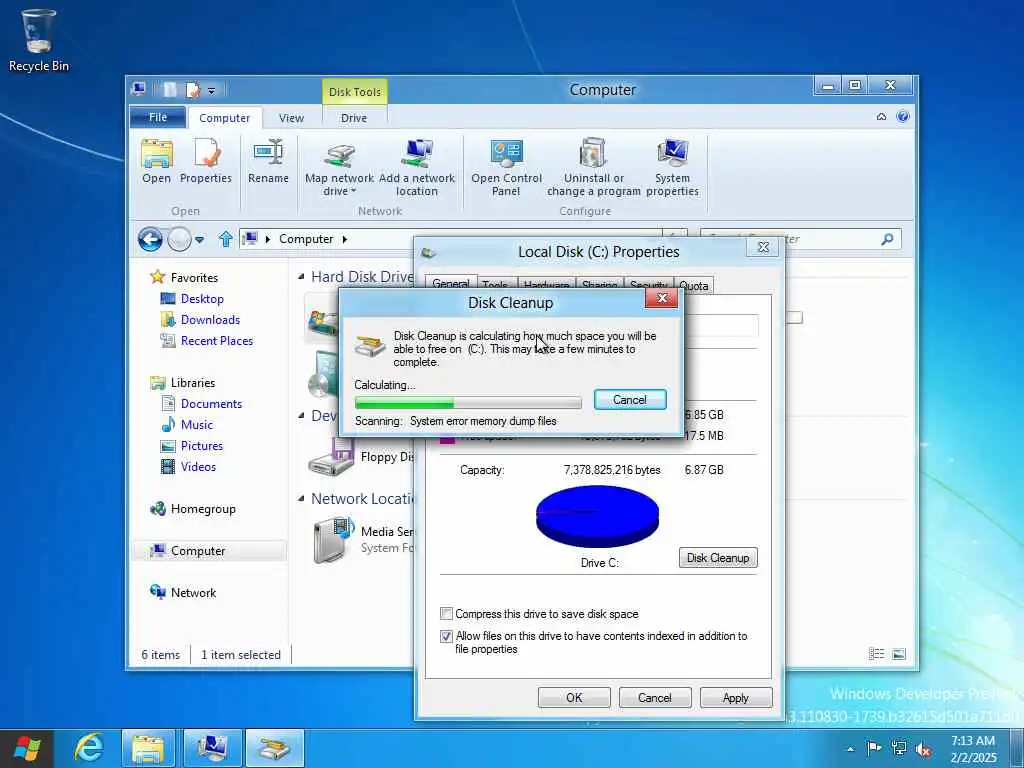The image size is (1024, 768).
Task: Click the Action Center flag tray icon
Action: pos(874,748)
